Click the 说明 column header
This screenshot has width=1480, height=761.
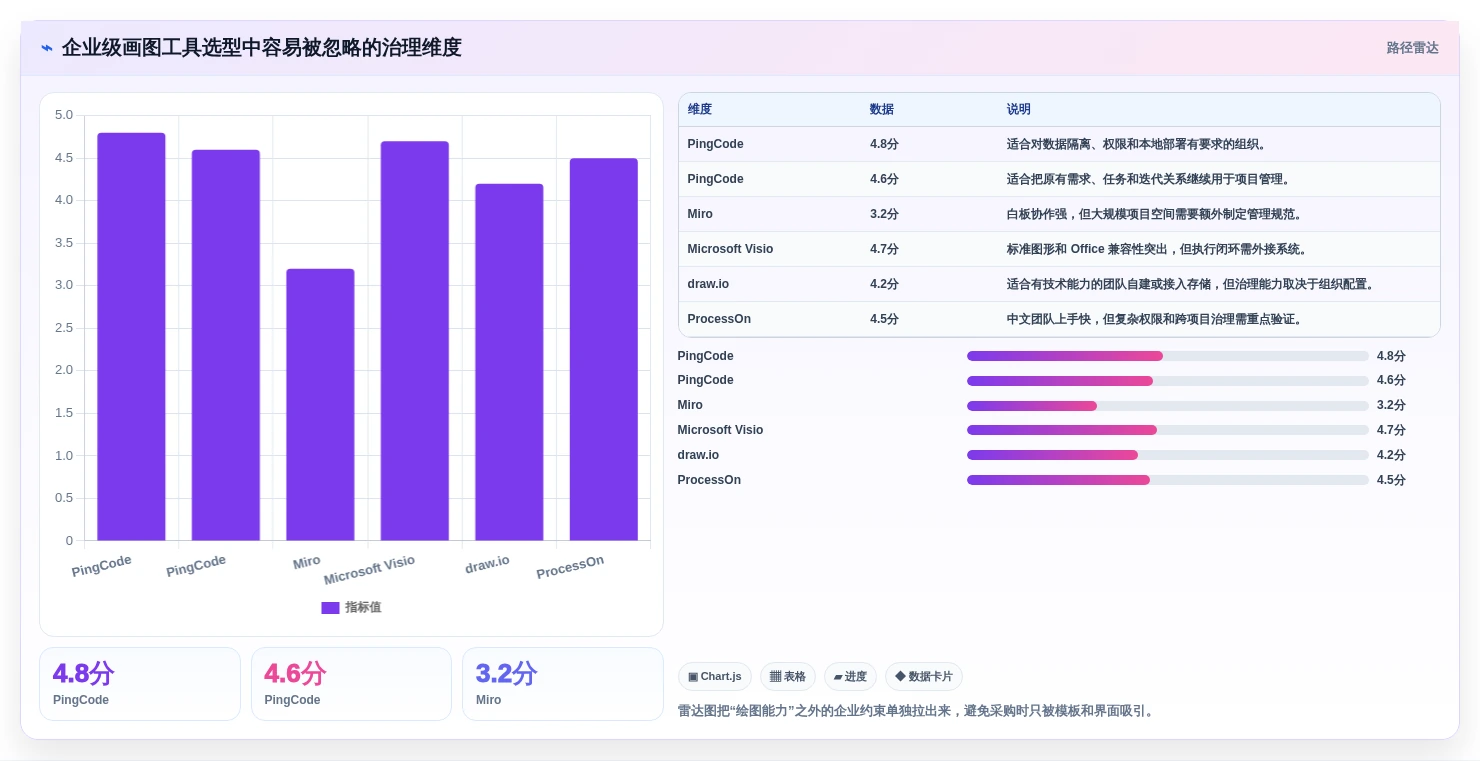(x=1018, y=110)
